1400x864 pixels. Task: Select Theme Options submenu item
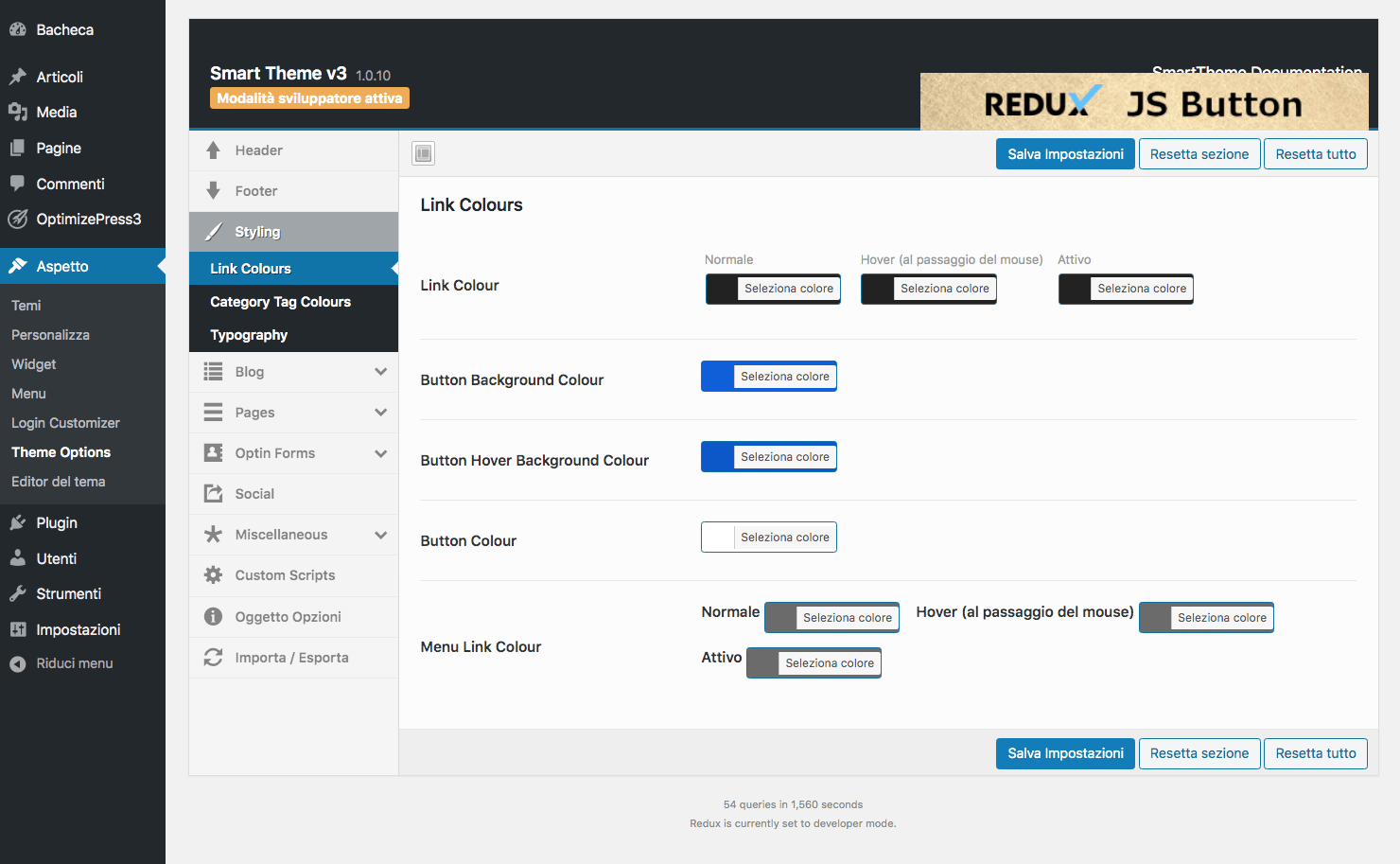point(61,452)
